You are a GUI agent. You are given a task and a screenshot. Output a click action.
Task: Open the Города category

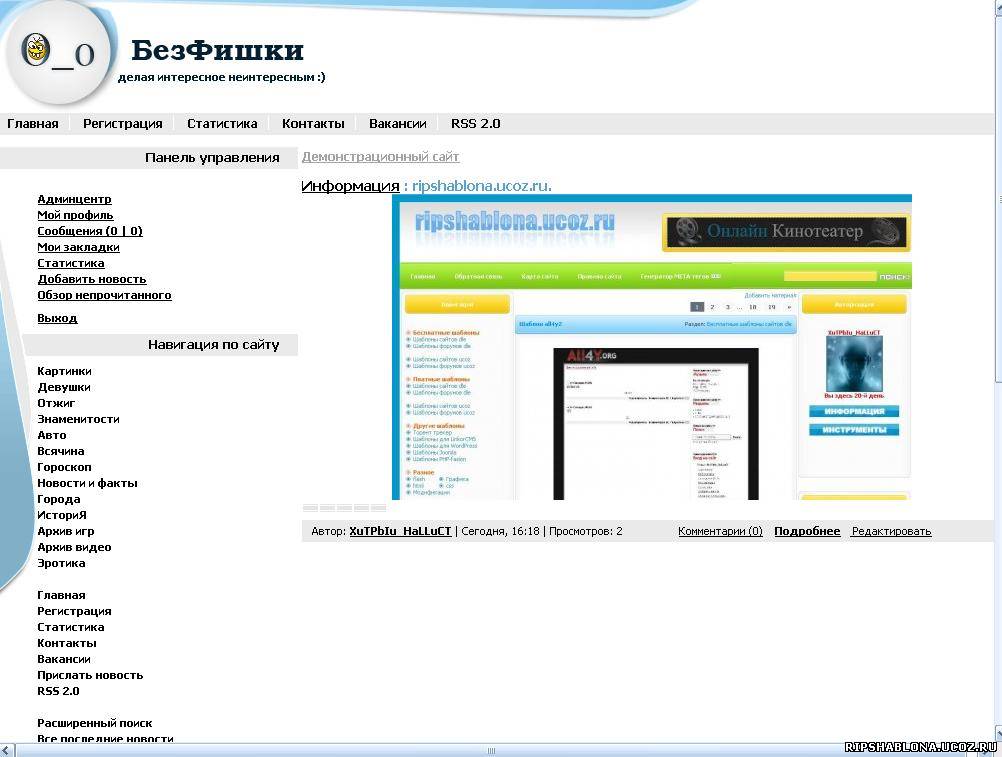coord(58,499)
